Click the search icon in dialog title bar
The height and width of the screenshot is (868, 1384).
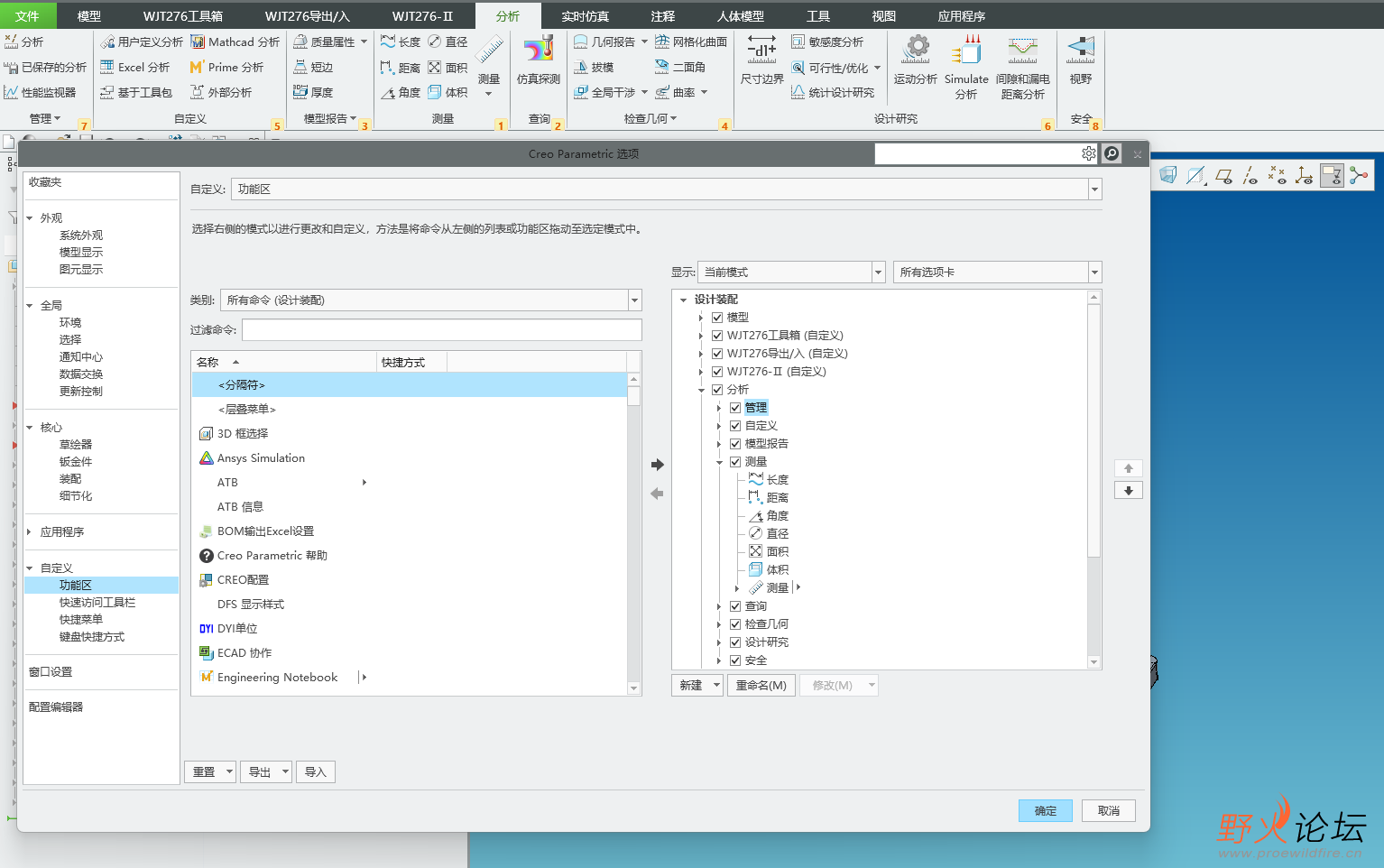coord(1112,154)
